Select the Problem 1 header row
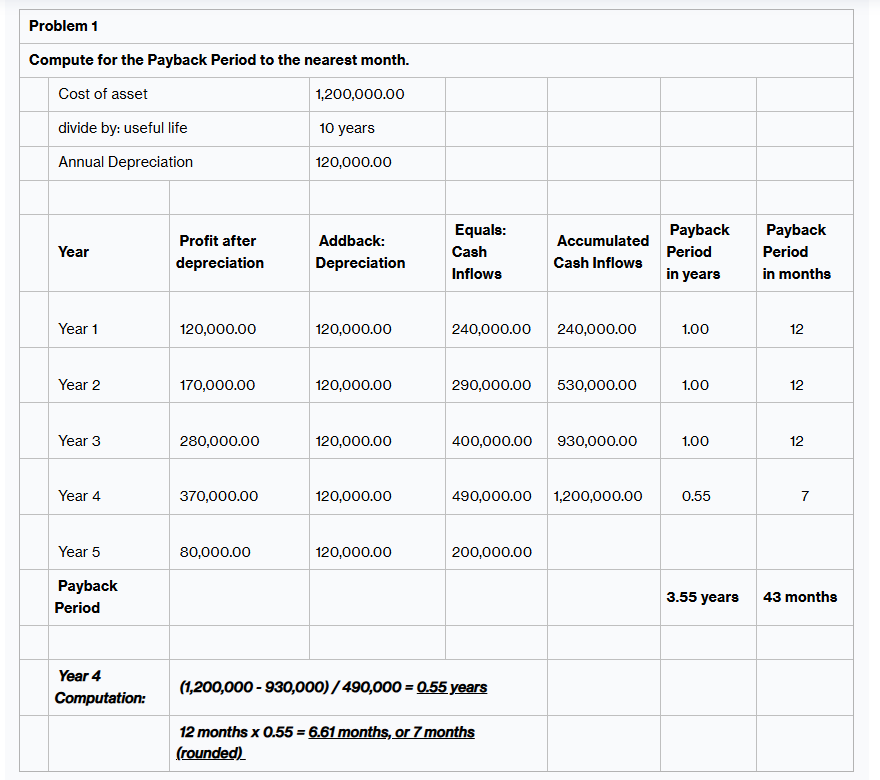 coord(63,26)
